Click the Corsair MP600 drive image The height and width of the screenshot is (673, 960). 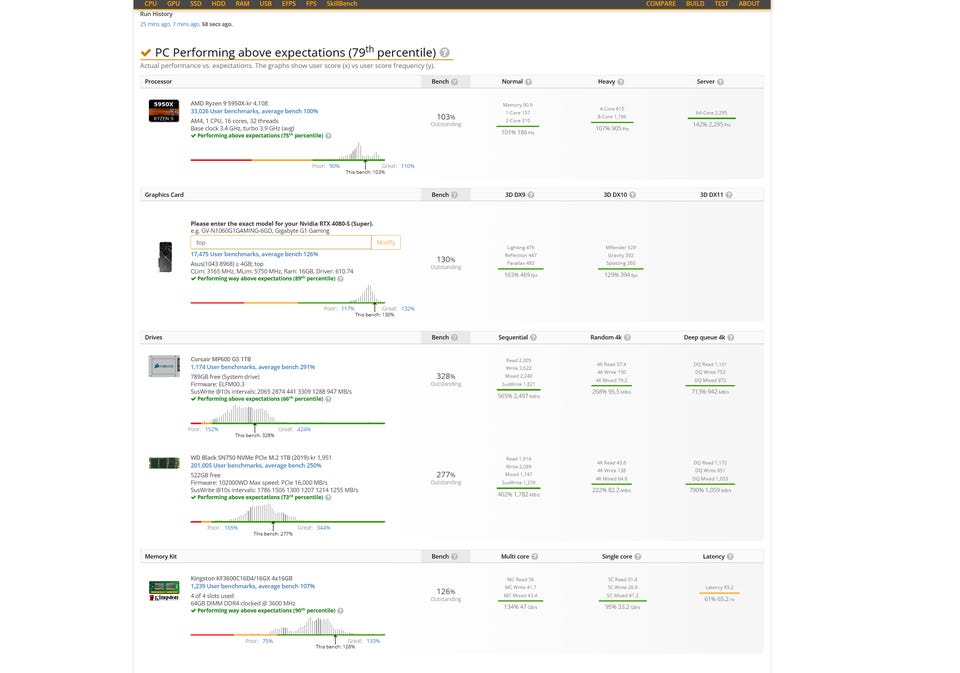coord(164,366)
